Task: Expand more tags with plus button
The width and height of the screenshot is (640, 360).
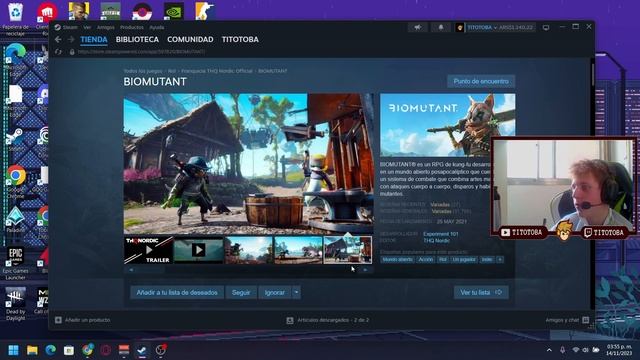Action: [500, 260]
